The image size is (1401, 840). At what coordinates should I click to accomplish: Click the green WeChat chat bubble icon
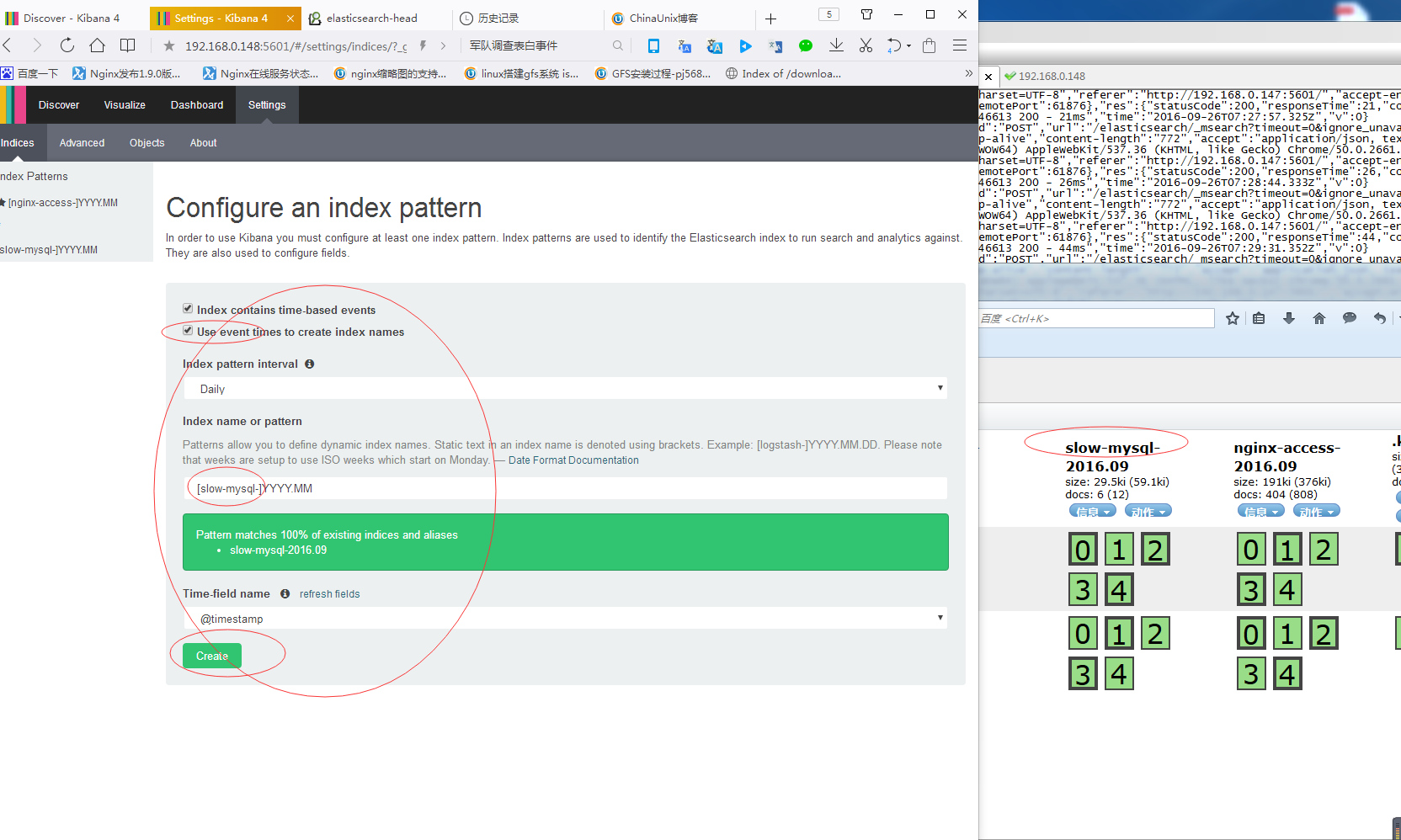click(806, 46)
